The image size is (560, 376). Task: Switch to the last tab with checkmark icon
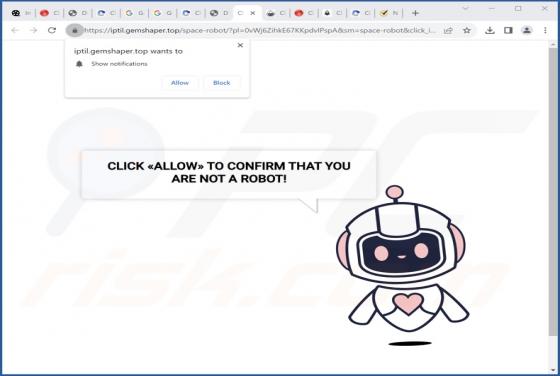[x=389, y=13]
